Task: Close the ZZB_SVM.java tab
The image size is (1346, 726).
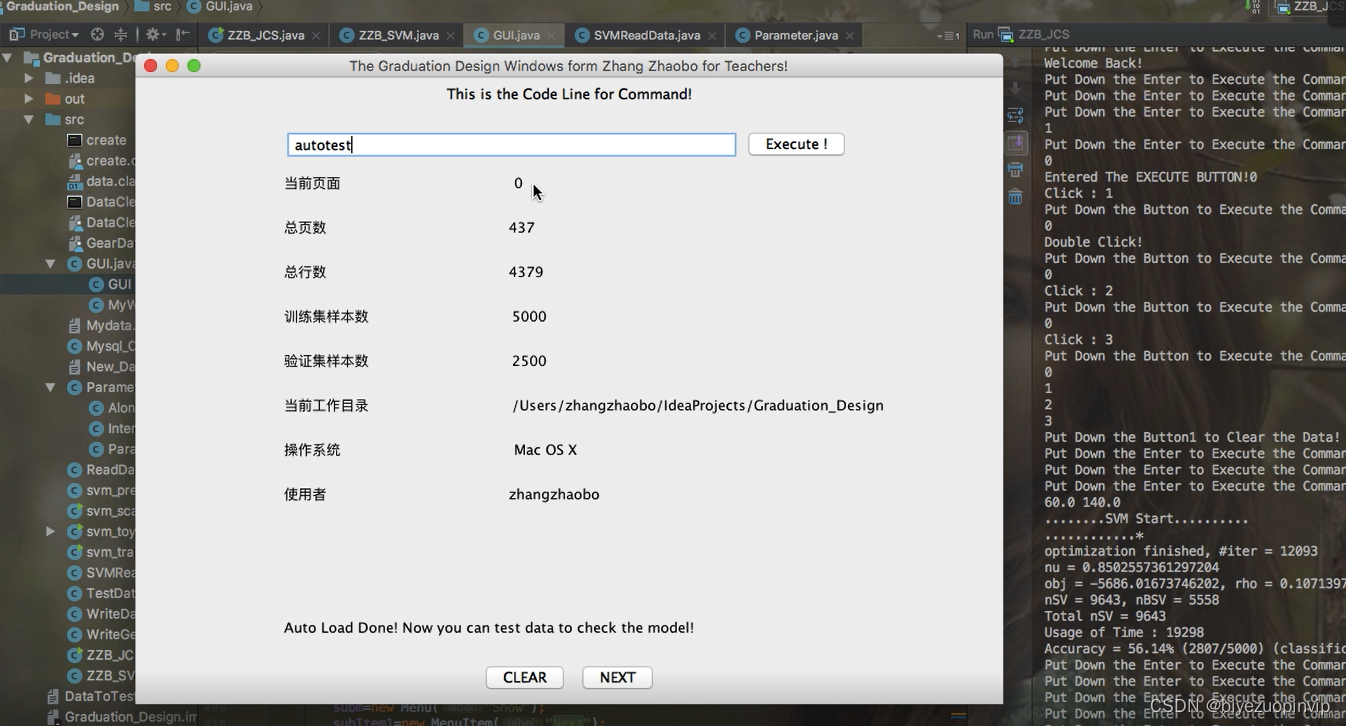Action: (x=451, y=36)
